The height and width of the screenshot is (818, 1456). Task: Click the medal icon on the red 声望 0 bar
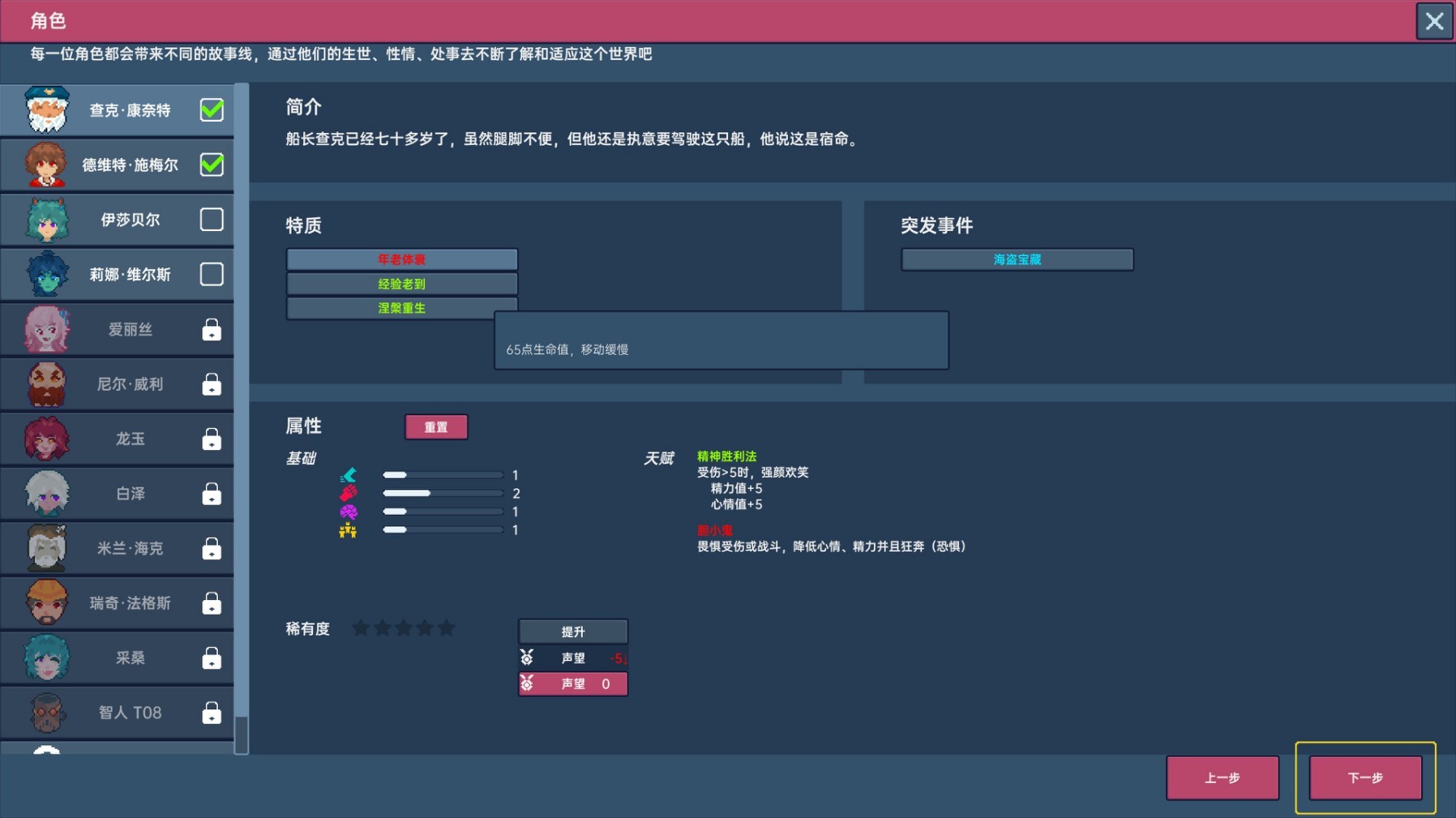tap(527, 683)
